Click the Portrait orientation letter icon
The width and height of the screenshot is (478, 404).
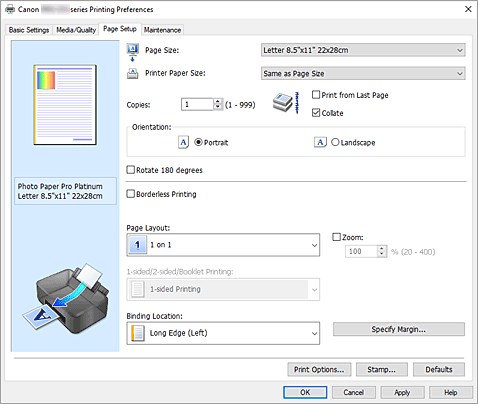183,142
